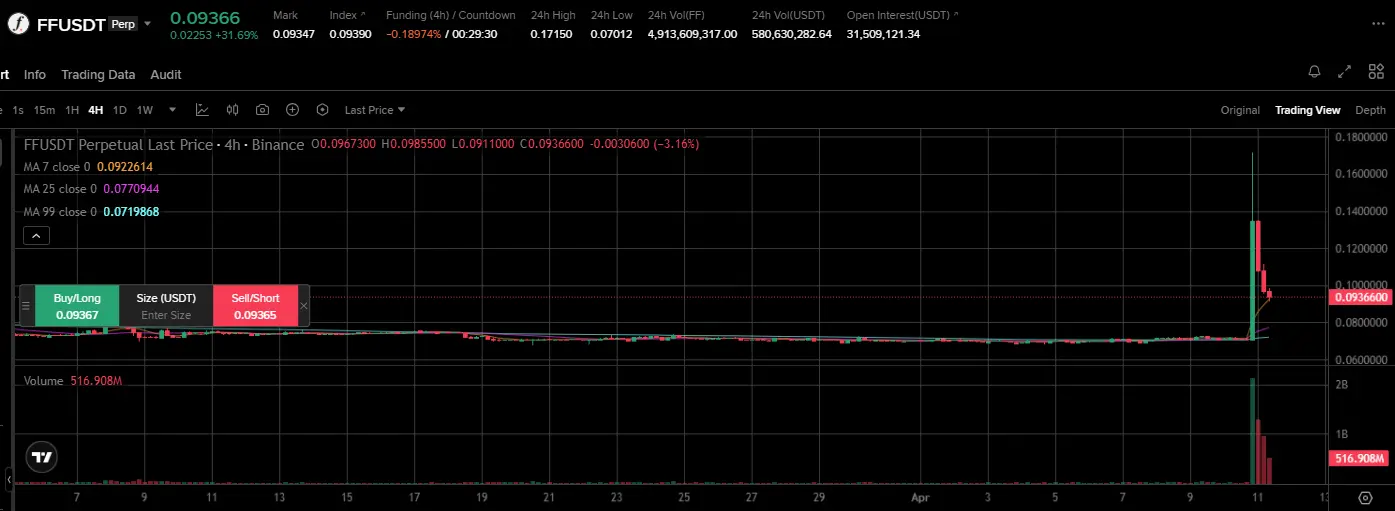The height and width of the screenshot is (511, 1395).
Task: Select the 1D time interval
Action: click(x=120, y=110)
